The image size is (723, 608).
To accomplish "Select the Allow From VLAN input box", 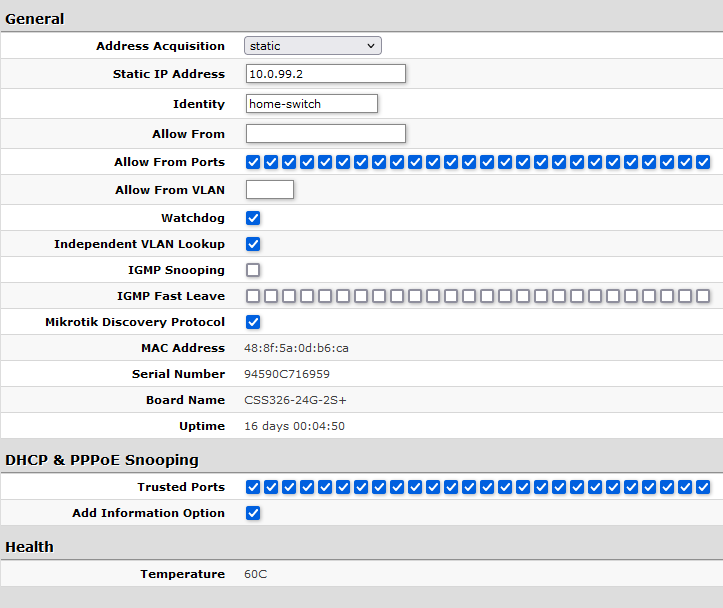I will point(270,189).
